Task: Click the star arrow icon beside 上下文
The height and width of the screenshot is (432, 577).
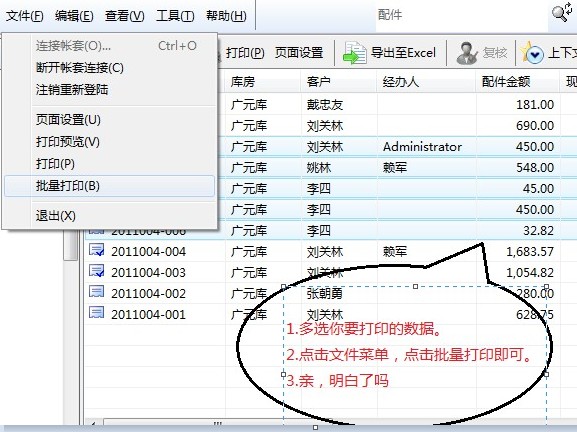Action: (x=532, y=53)
